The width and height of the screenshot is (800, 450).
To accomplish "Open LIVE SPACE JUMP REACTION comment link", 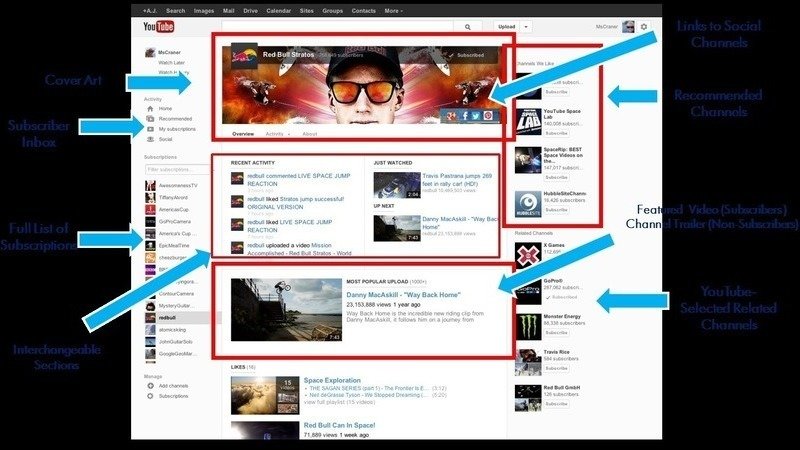I will [299, 180].
